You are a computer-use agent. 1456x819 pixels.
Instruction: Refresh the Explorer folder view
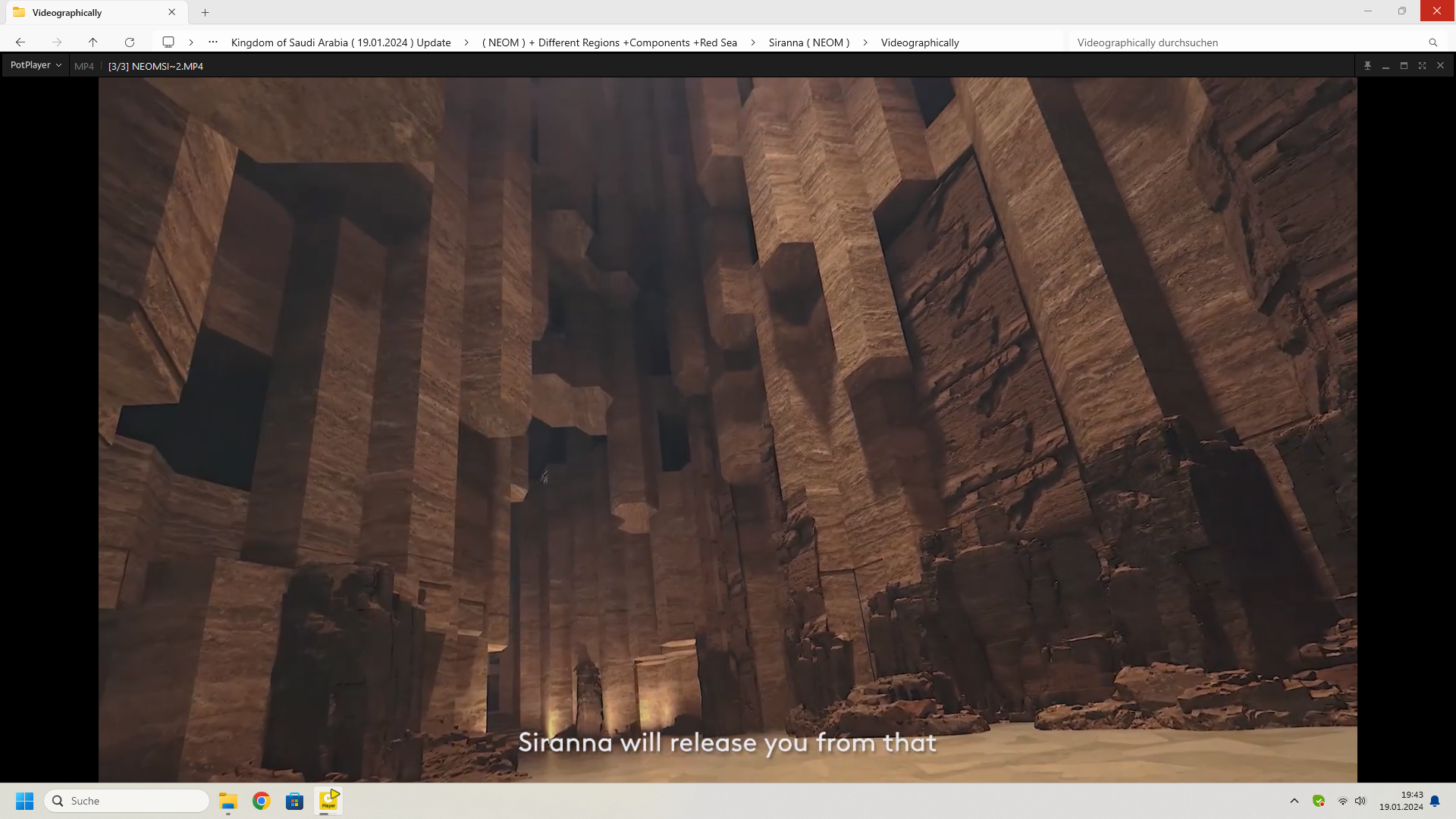click(130, 42)
